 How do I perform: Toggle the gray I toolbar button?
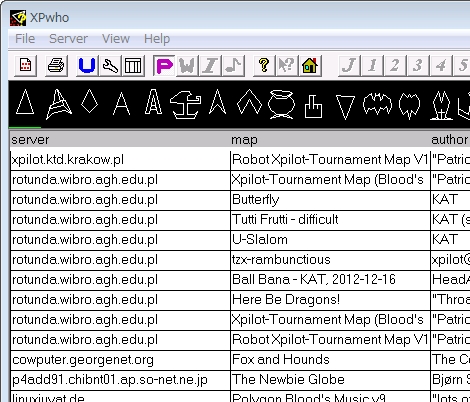pos(210,65)
